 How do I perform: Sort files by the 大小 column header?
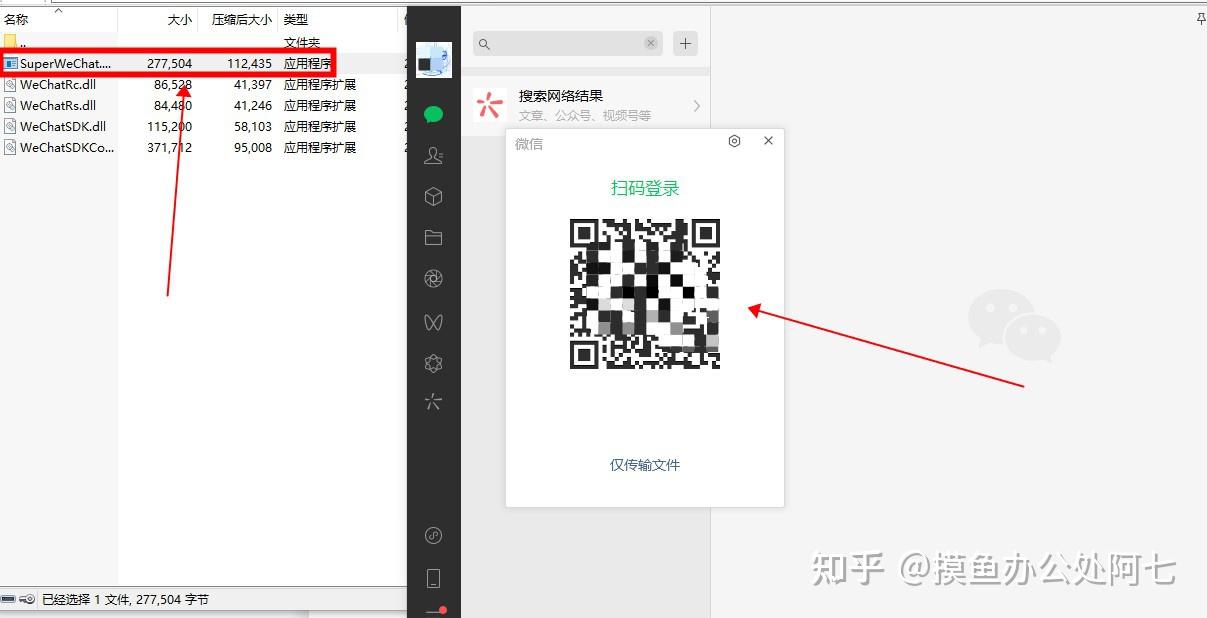click(178, 19)
